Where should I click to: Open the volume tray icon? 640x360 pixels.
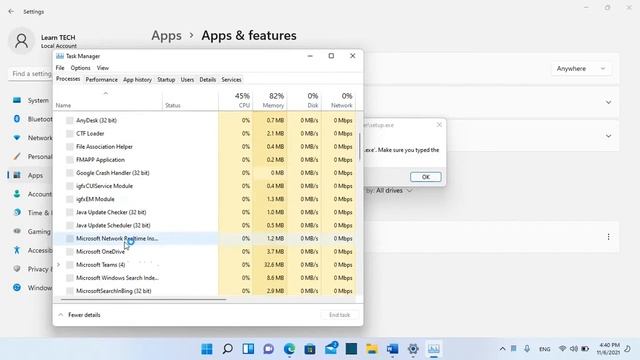coord(573,349)
